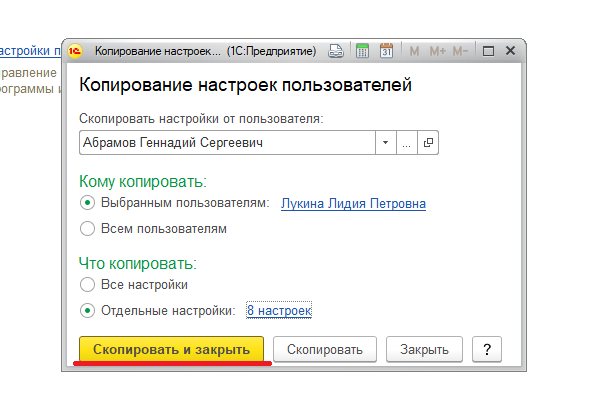Click the 'Лукина Лидия Петровна' link
This screenshot has height=408, width=600.
coord(353,203)
